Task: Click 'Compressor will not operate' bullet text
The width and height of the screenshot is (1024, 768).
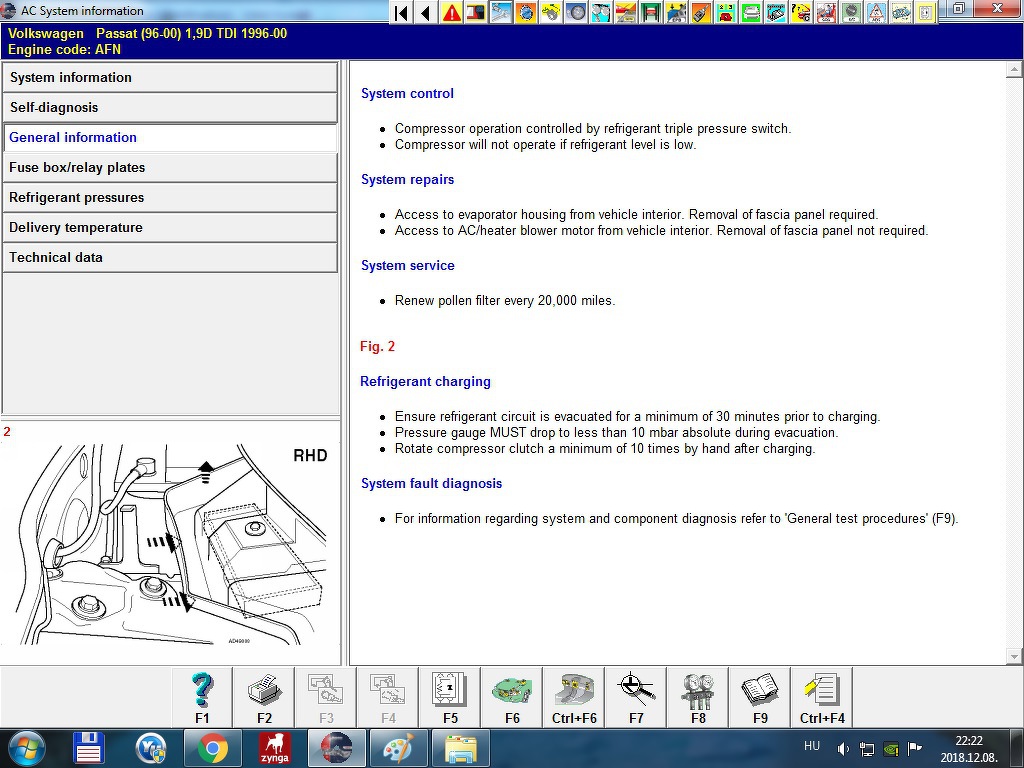Action: (545, 145)
